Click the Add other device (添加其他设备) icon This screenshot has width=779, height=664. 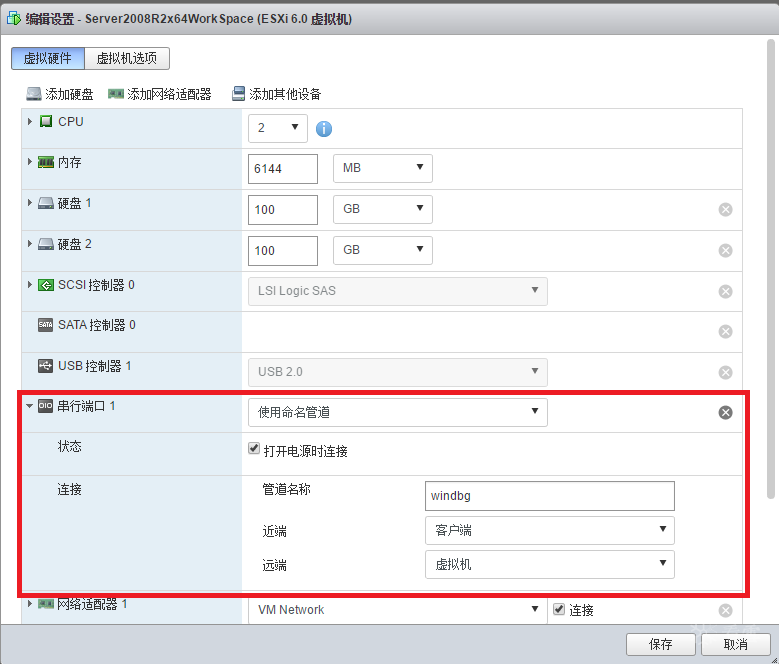click(238, 94)
